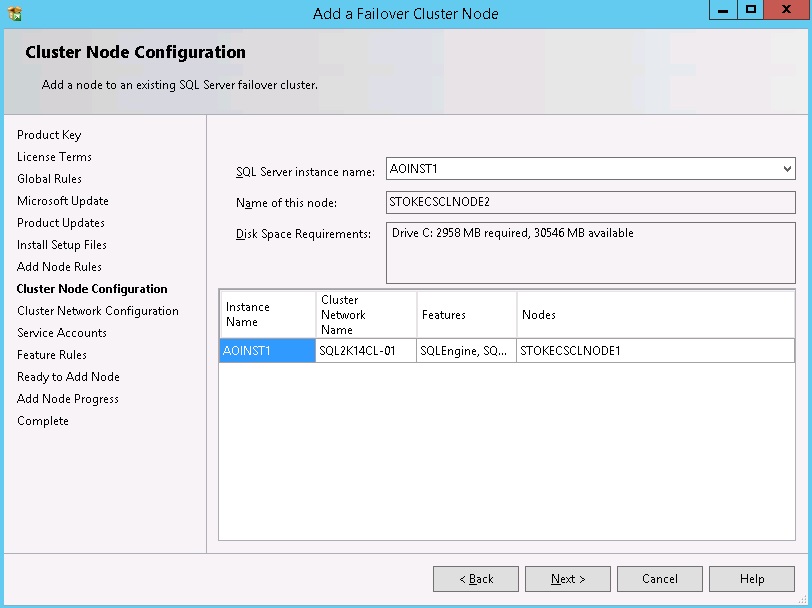This screenshot has width=812, height=608.
Task: Minimize the Add a Failover Cluster Node window
Action: [x=723, y=10]
